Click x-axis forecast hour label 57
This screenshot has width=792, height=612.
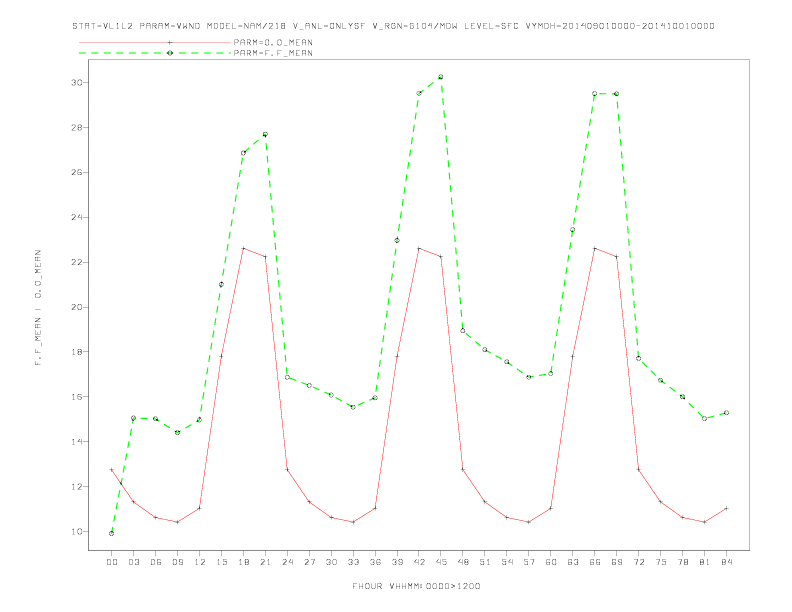click(529, 562)
